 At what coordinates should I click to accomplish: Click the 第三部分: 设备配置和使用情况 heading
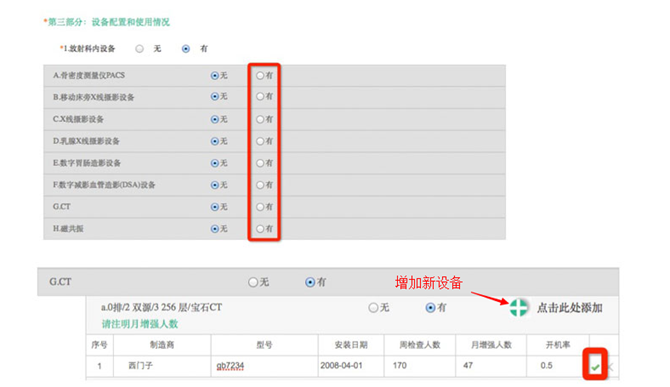109,22
